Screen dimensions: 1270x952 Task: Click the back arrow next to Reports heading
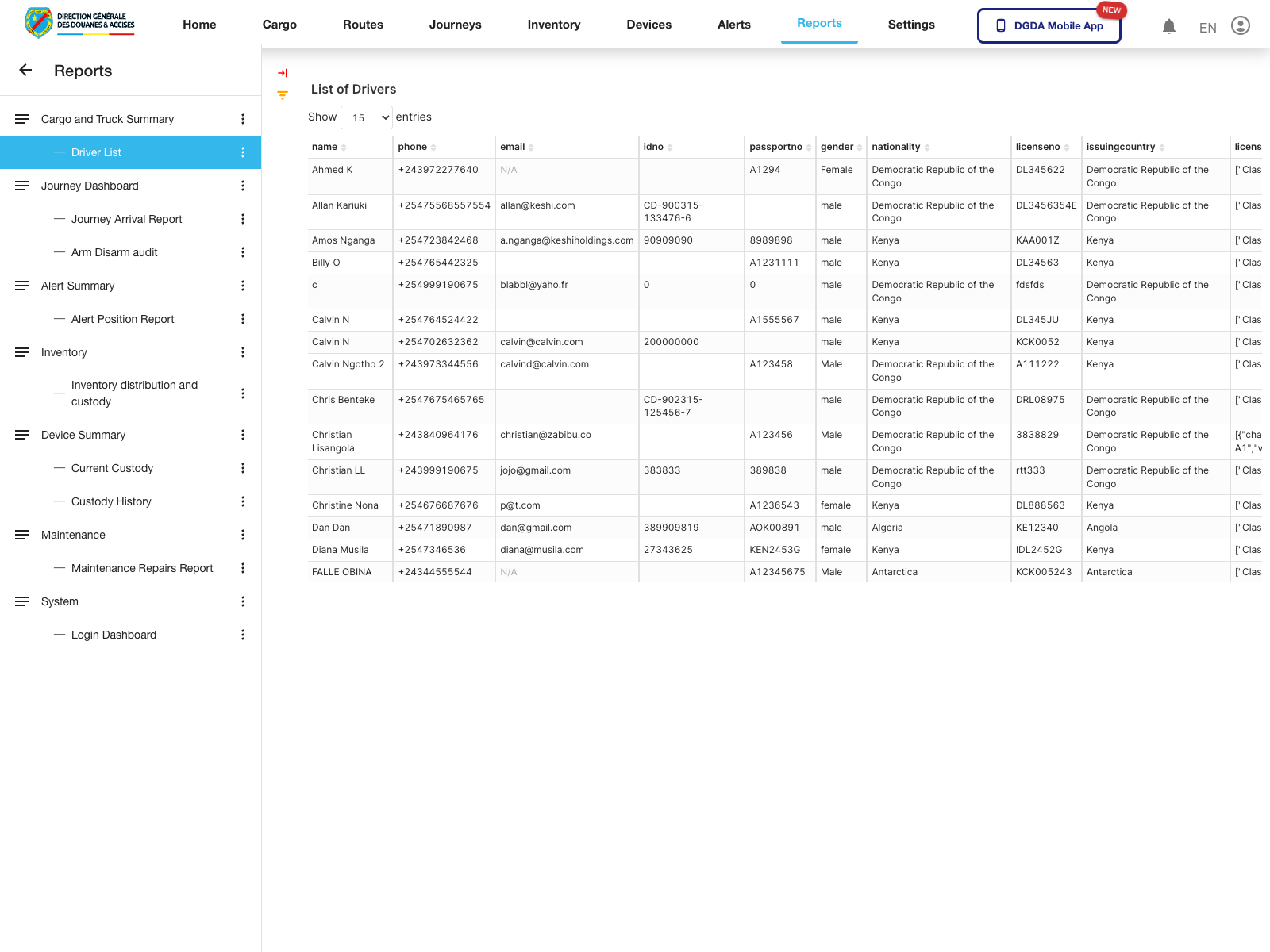coord(25,70)
